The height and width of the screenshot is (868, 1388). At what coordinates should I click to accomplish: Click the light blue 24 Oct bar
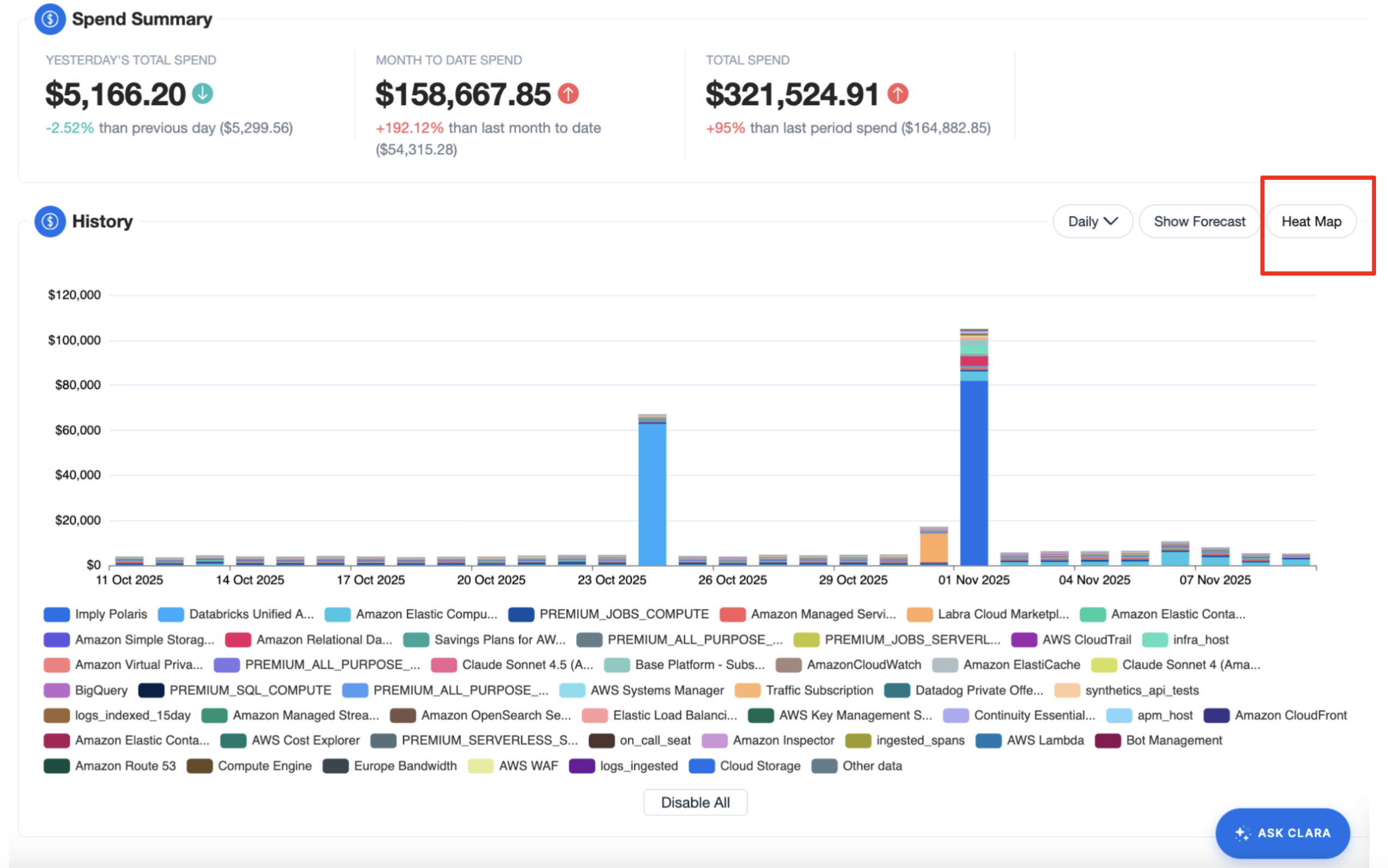click(652, 494)
